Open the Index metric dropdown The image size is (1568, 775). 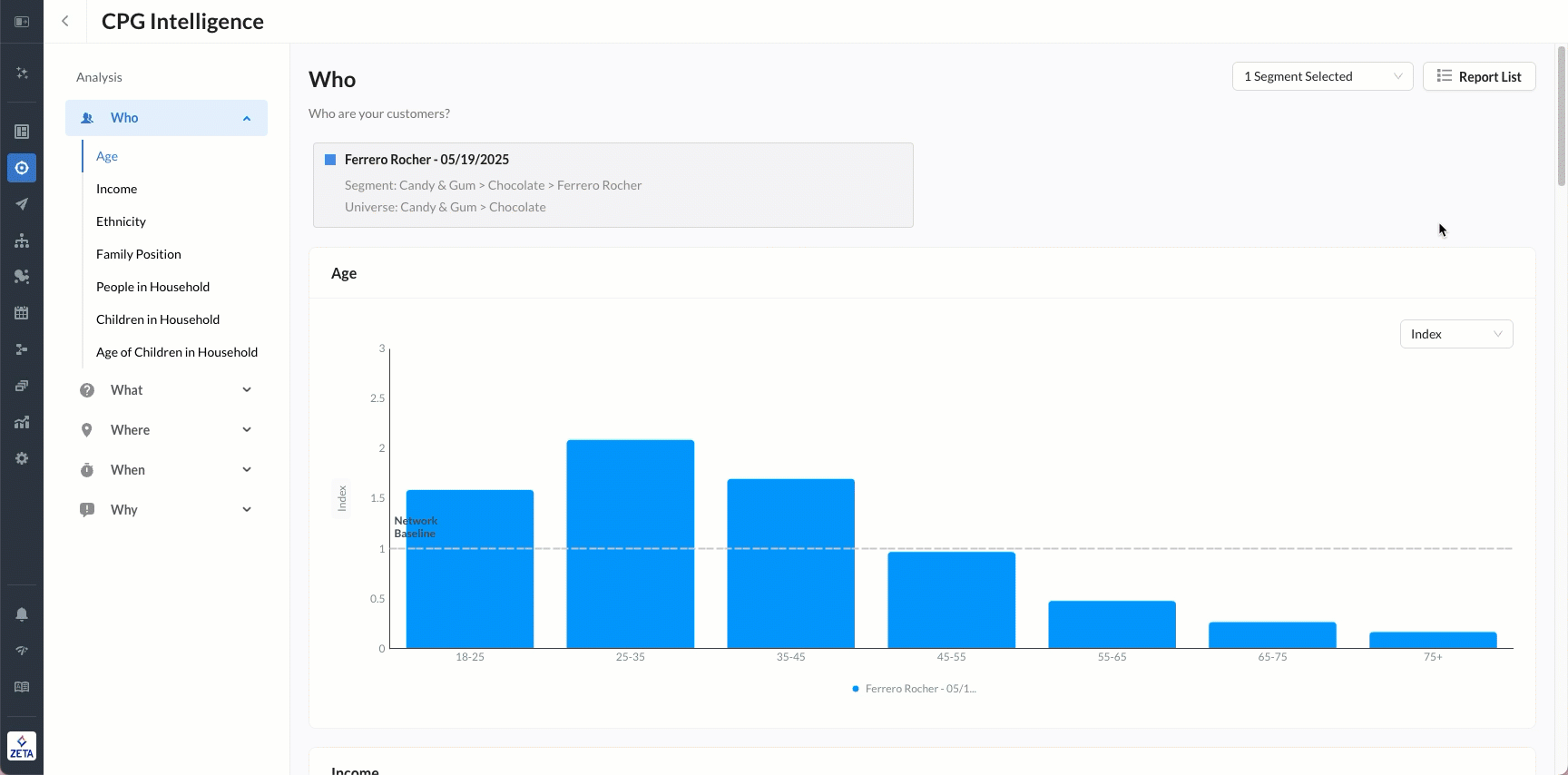tap(1455, 334)
